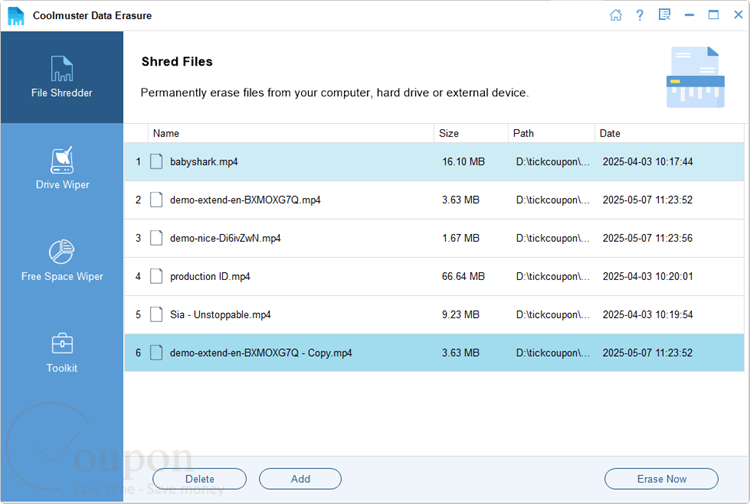Select Sia - Unstoppable.mp4 file name

point(221,315)
